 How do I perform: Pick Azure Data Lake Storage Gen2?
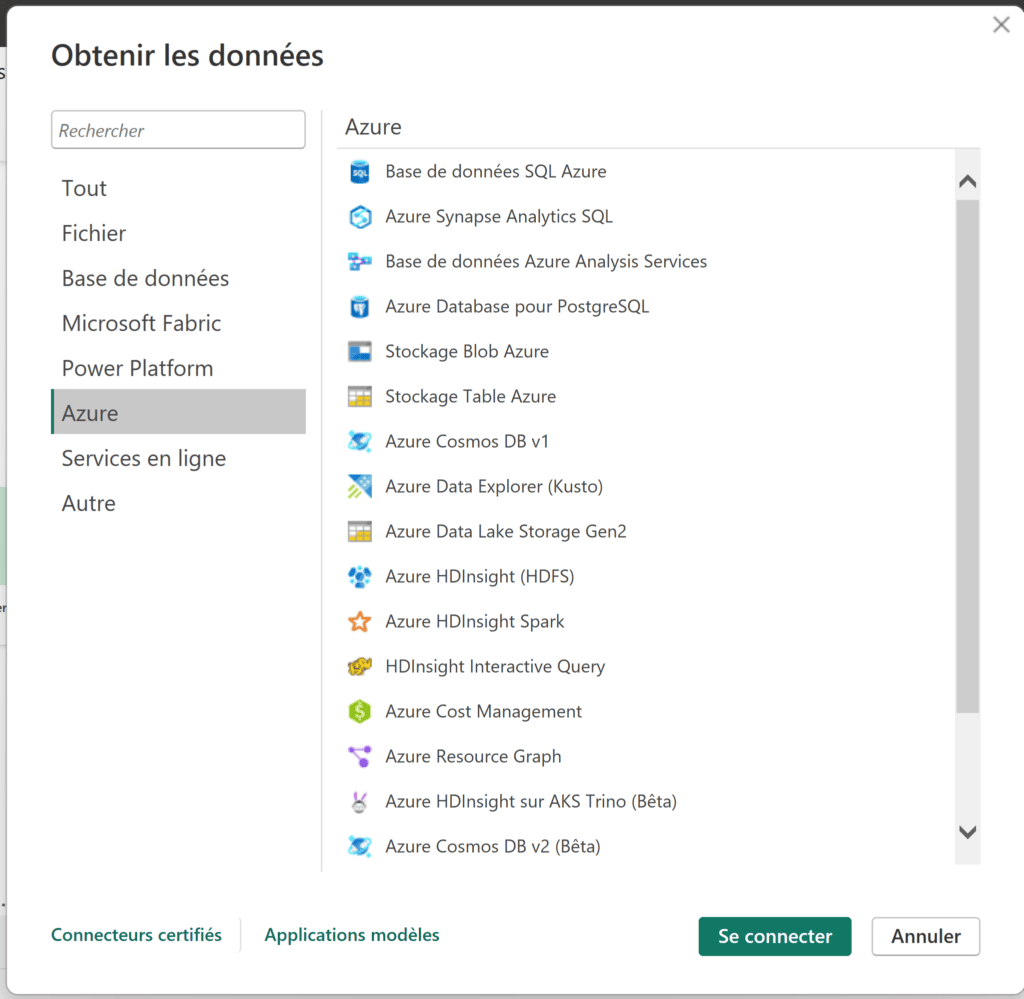click(506, 531)
